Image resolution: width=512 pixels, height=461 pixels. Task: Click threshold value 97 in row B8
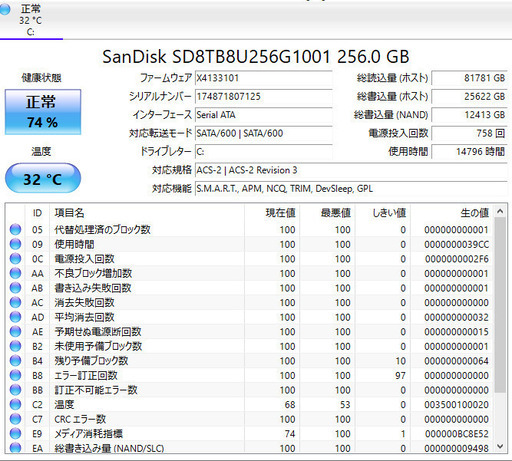[400, 375]
